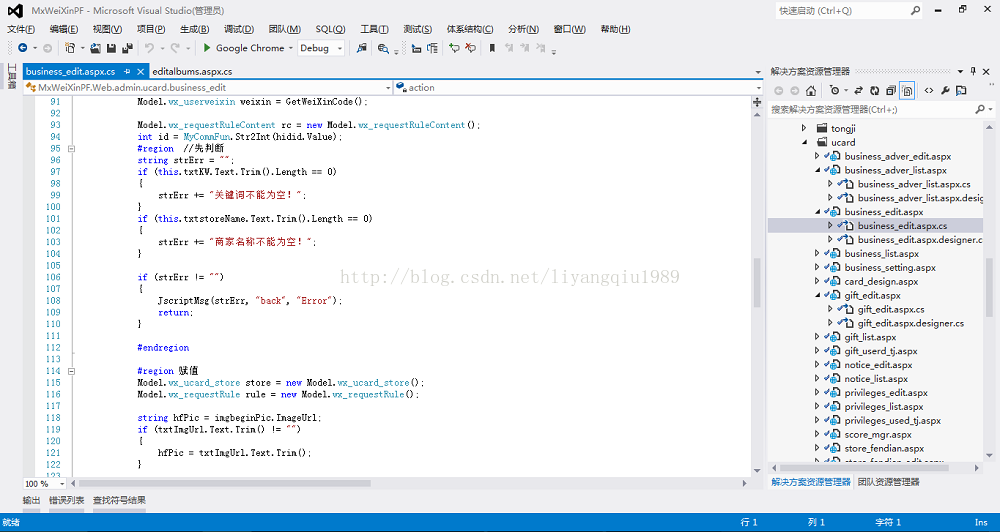1000x532 pixels.
Task: Open the new project dropdown arrow
Action: pyautogui.click(x=83, y=48)
